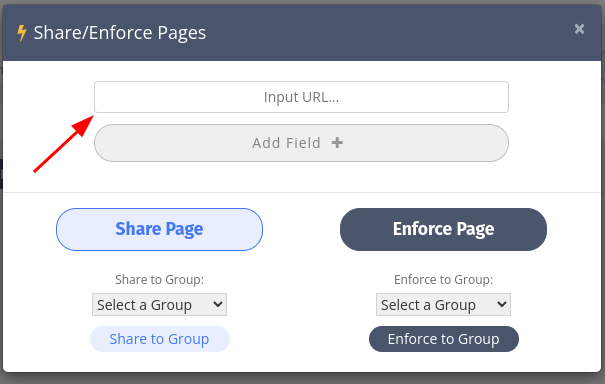This screenshot has height=384, width=605.
Task: Click the Enforce Page button
Action: 443,229
